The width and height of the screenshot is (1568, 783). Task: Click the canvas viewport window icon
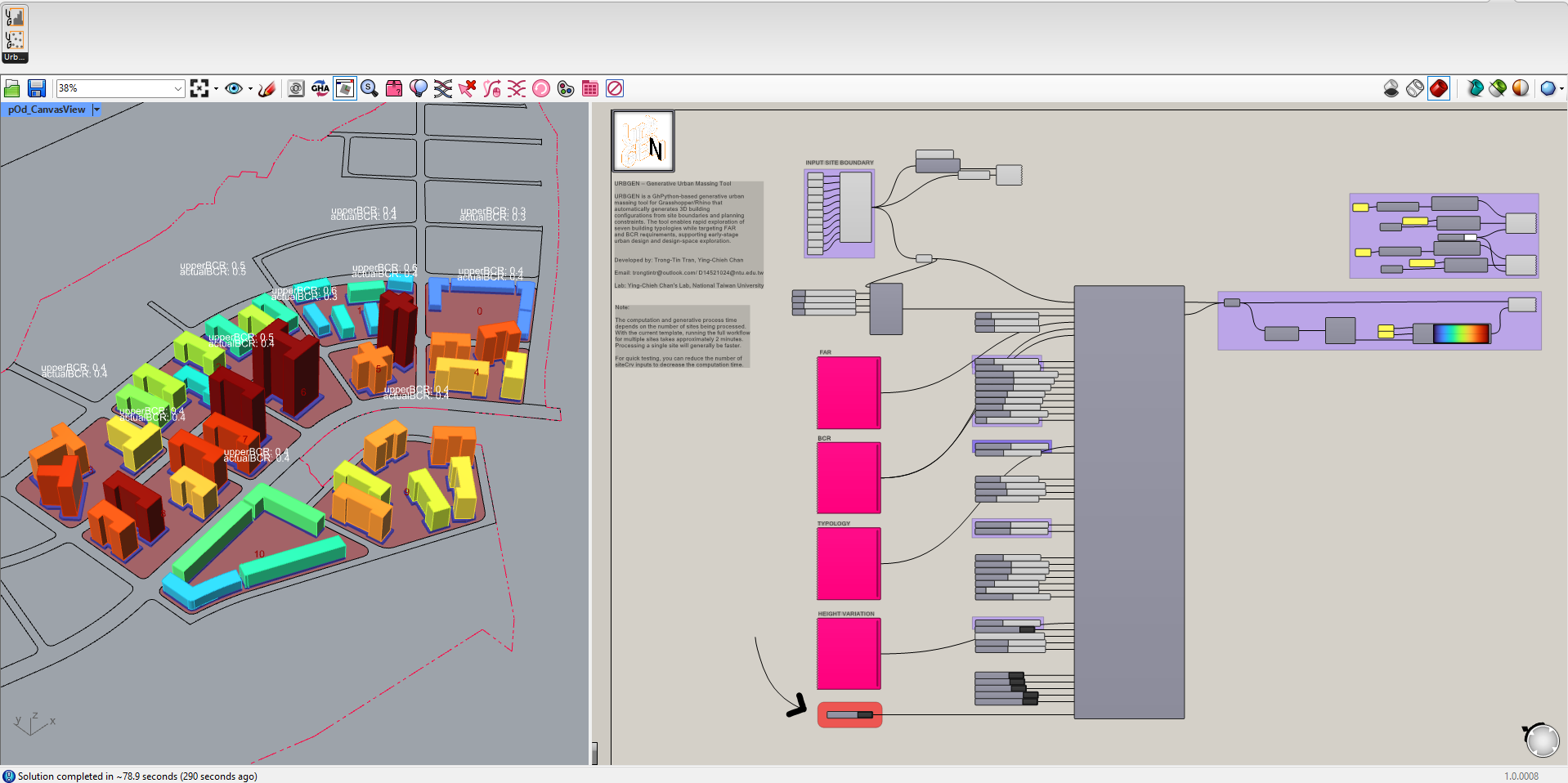[x=345, y=88]
